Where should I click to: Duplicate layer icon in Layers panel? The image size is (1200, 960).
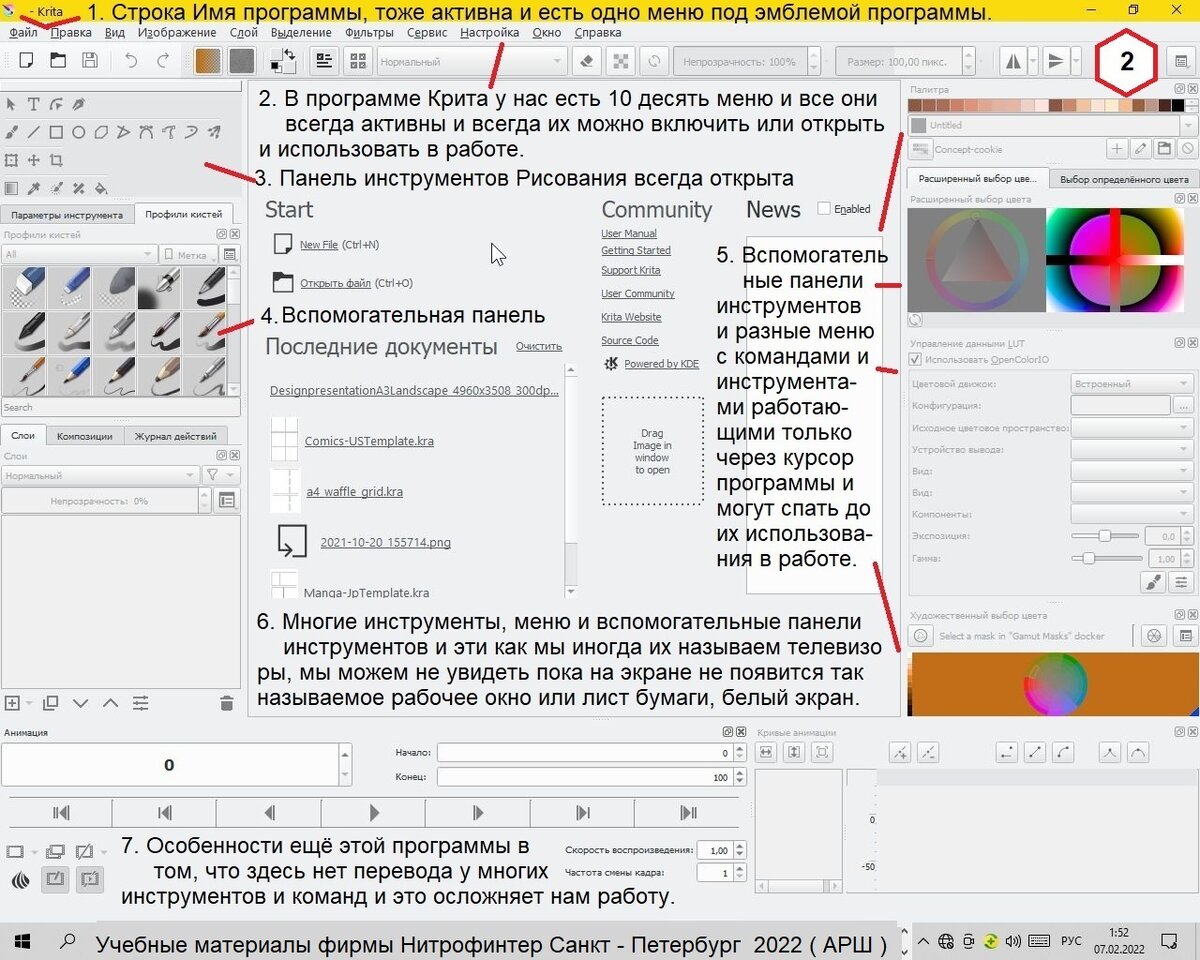[51, 704]
